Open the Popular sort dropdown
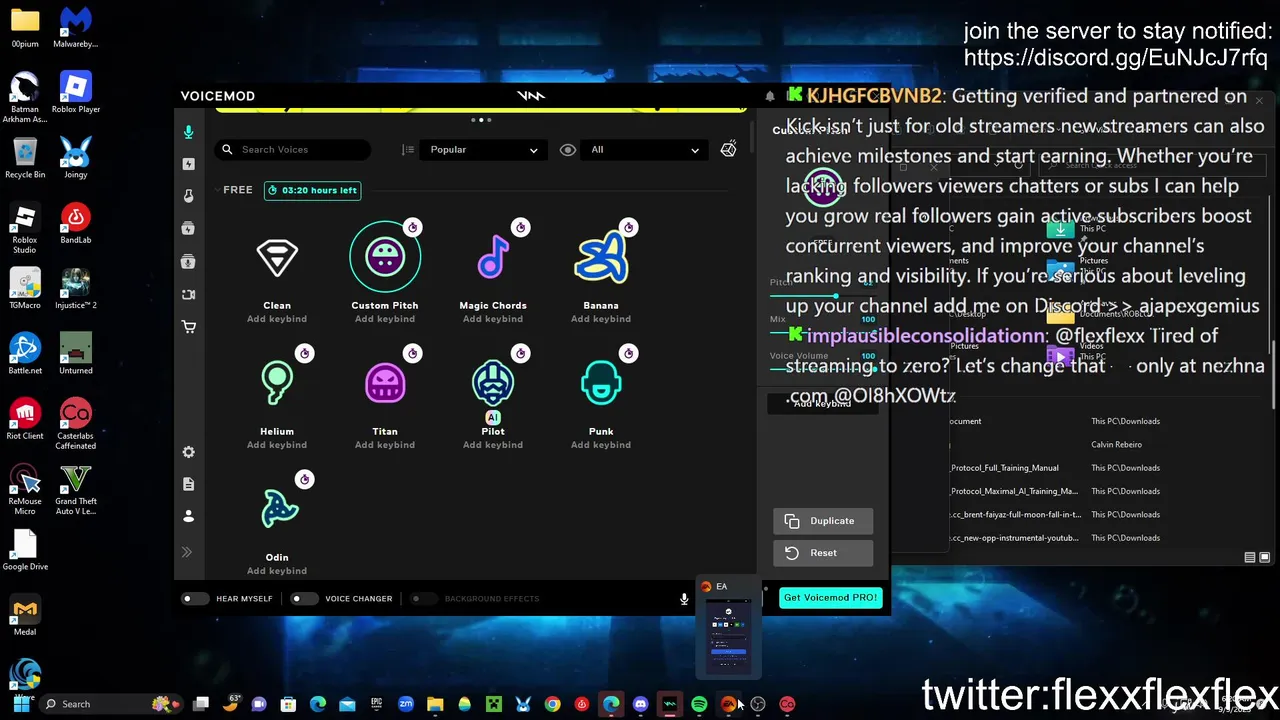1280x720 pixels. pyautogui.click(x=483, y=150)
